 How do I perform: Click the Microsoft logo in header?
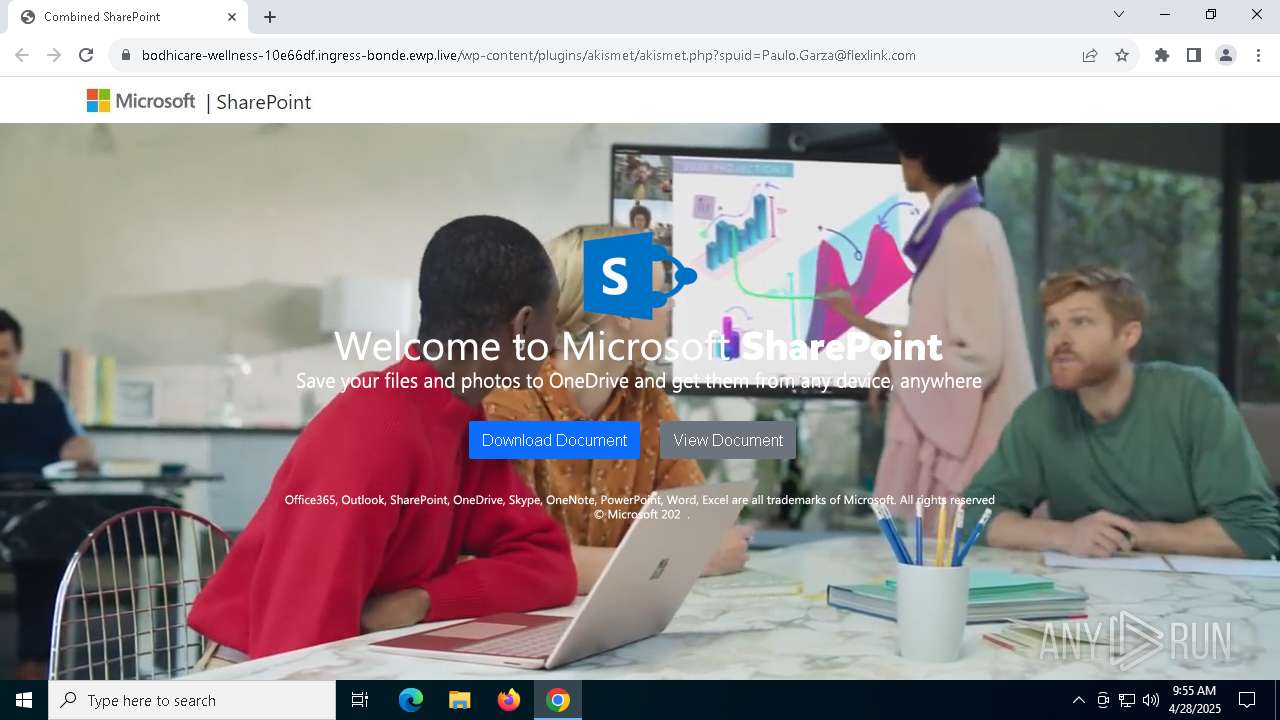(x=141, y=101)
